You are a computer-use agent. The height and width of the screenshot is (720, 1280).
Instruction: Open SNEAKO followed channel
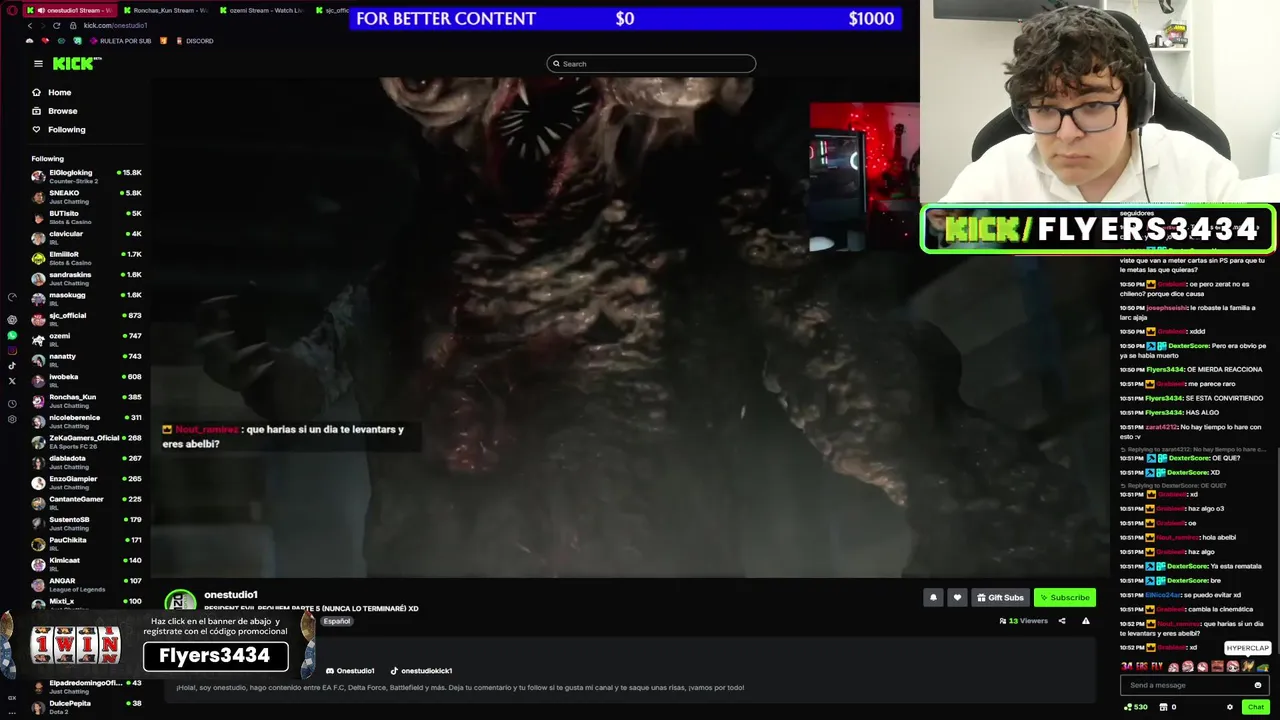click(86, 197)
